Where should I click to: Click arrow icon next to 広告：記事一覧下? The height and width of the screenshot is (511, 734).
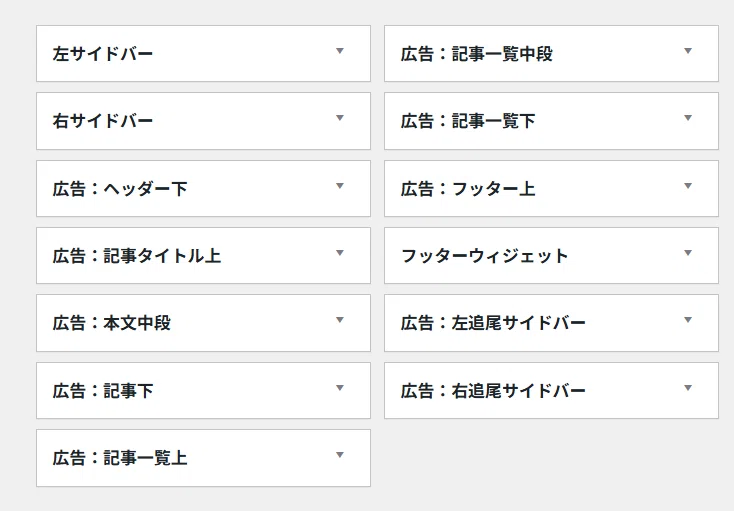[688, 118]
